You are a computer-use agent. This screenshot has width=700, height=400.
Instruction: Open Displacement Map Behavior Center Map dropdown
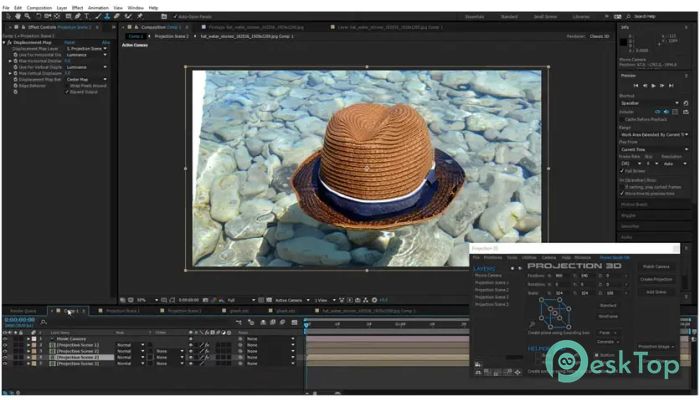pos(87,79)
